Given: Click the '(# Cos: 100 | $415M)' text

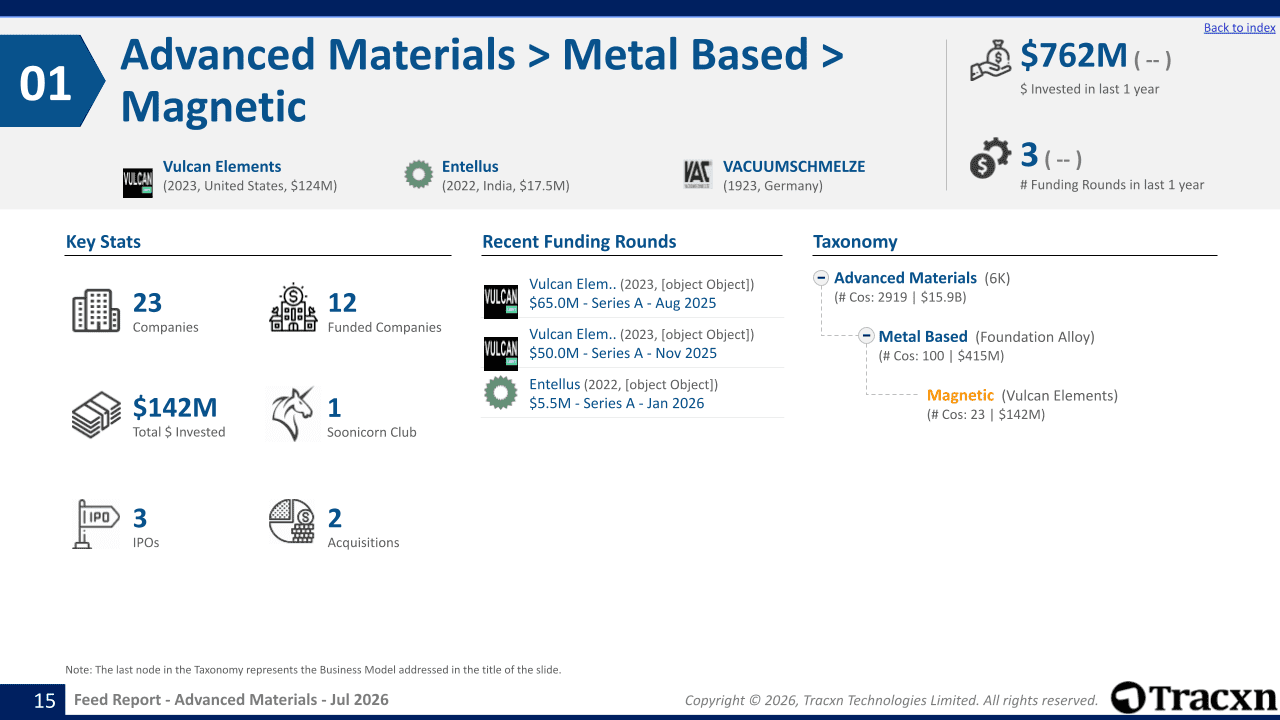Looking at the screenshot, I should click(941, 356).
